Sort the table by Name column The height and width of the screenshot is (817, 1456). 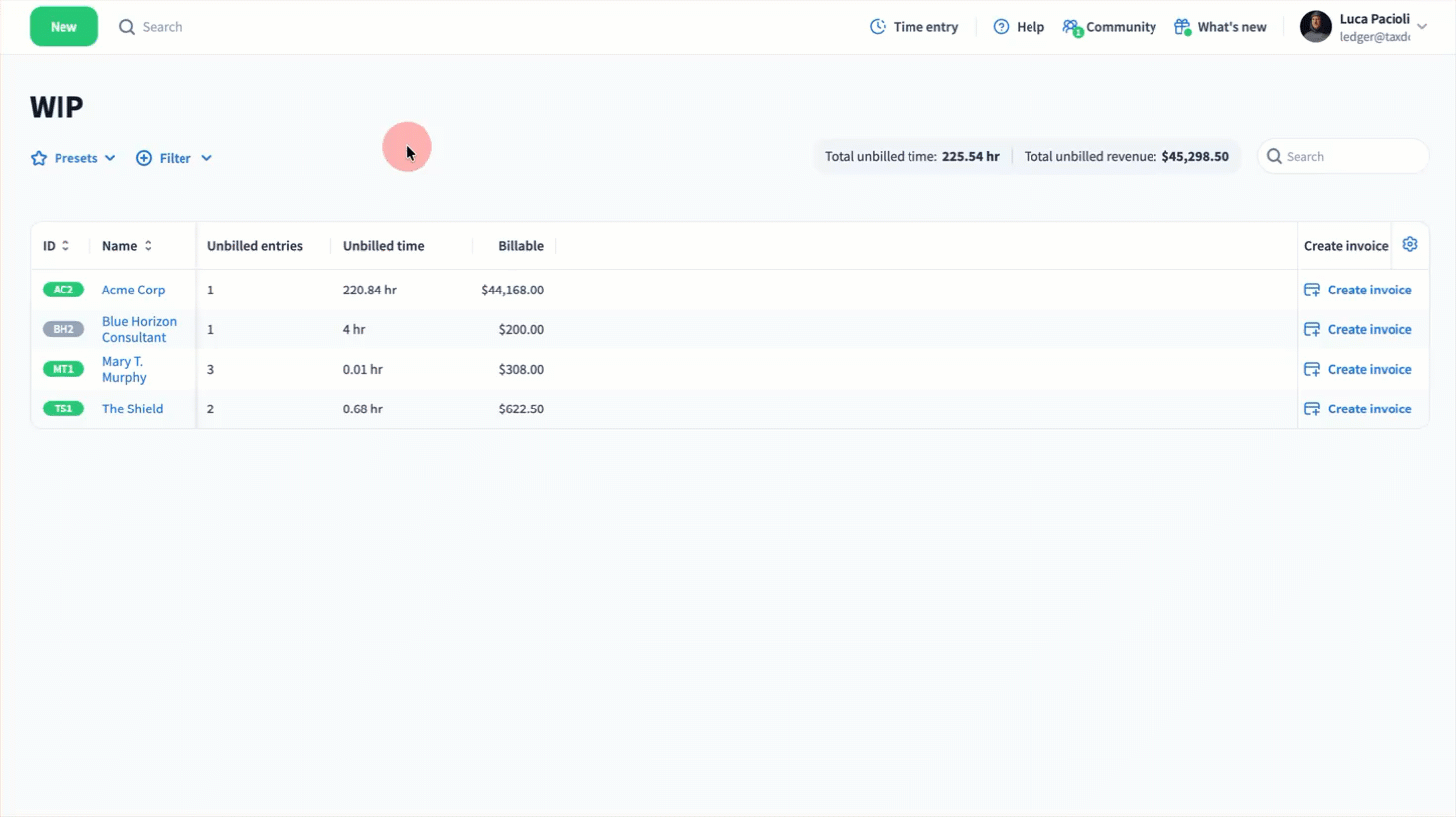coord(148,246)
